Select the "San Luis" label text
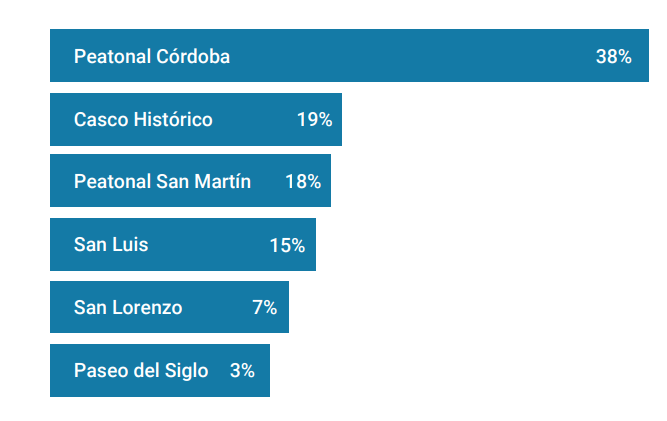The image size is (667, 421). click(111, 245)
